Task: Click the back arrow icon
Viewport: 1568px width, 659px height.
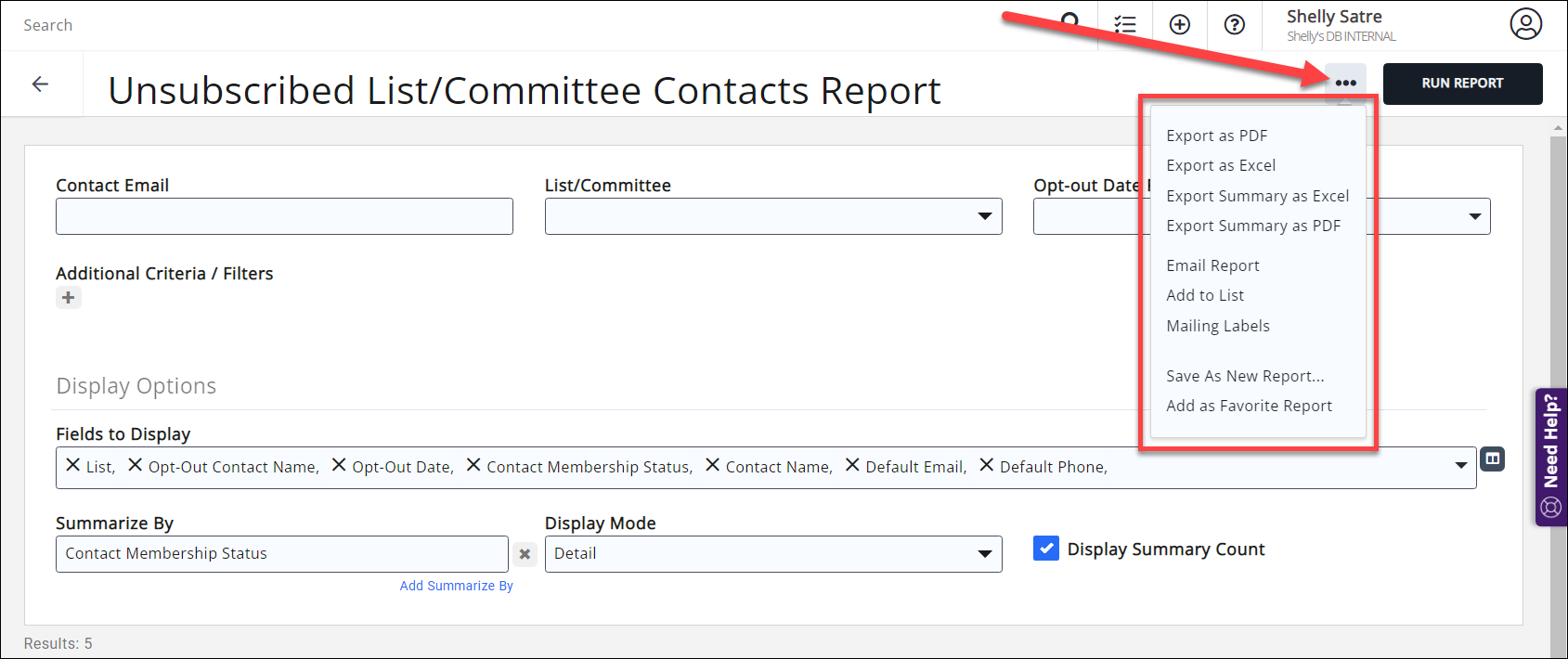Action: coord(40,84)
